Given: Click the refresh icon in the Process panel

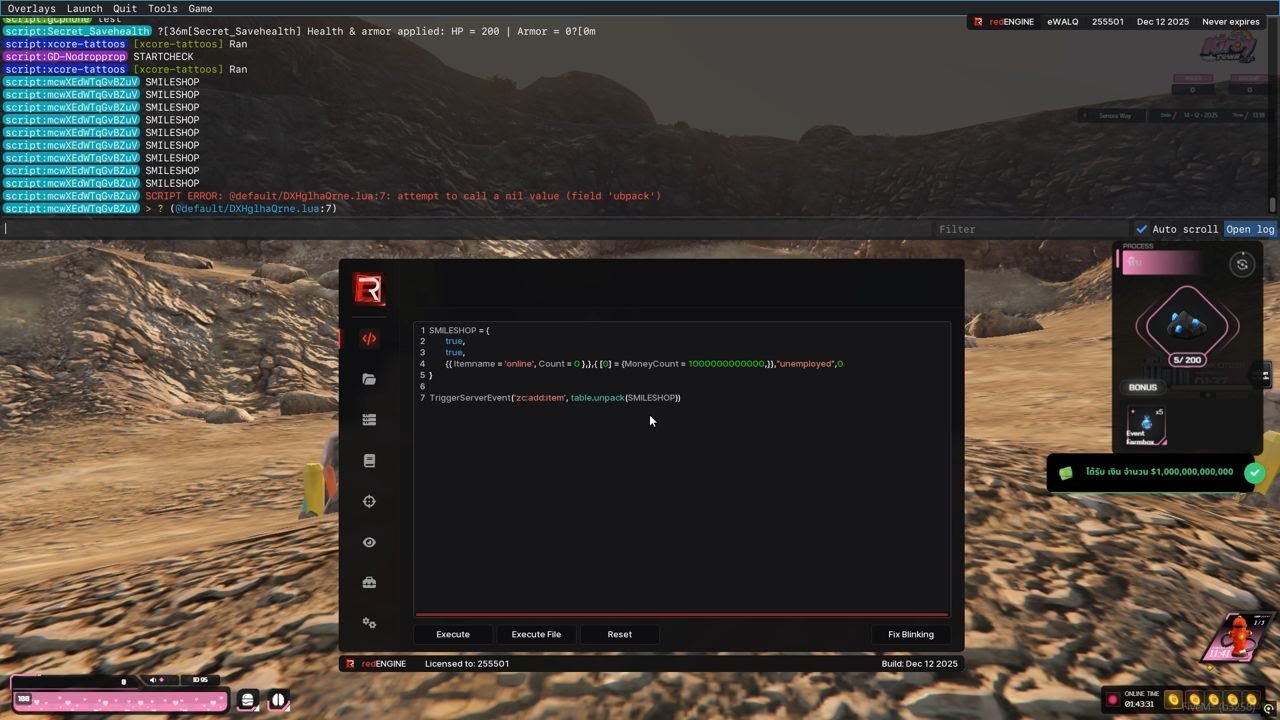Looking at the screenshot, I should click(x=1242, y=264).
